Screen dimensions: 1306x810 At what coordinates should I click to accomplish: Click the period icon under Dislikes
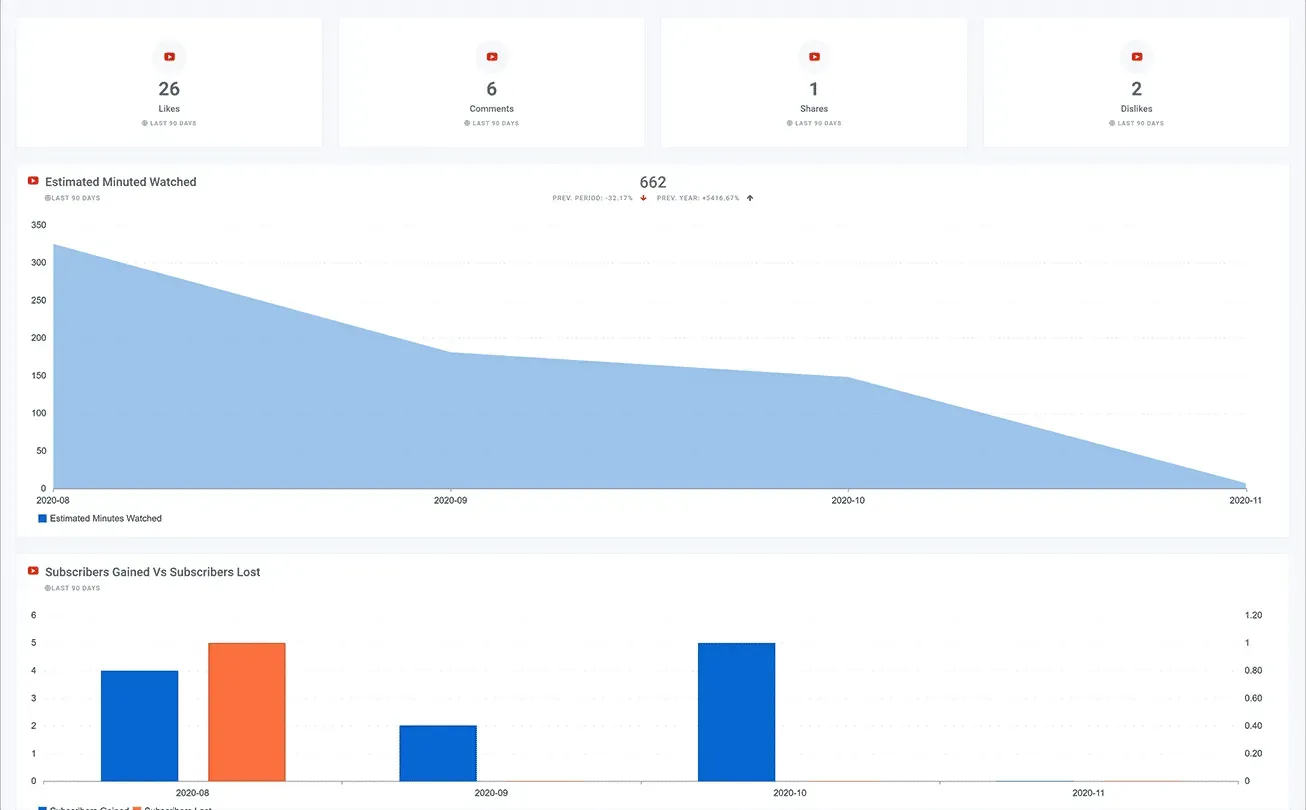click(x=1112, y=123)
